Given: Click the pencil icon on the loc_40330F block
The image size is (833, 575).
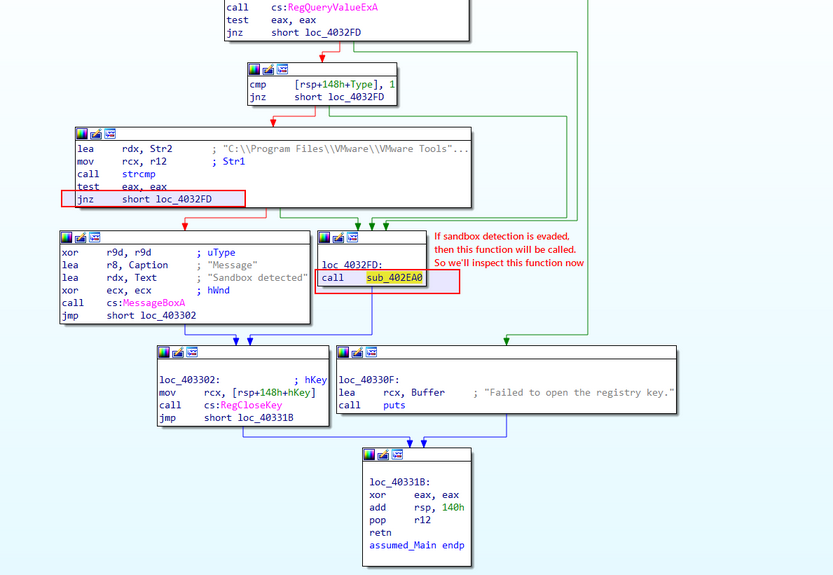Looking at the screenshot, I should point(358,352).
